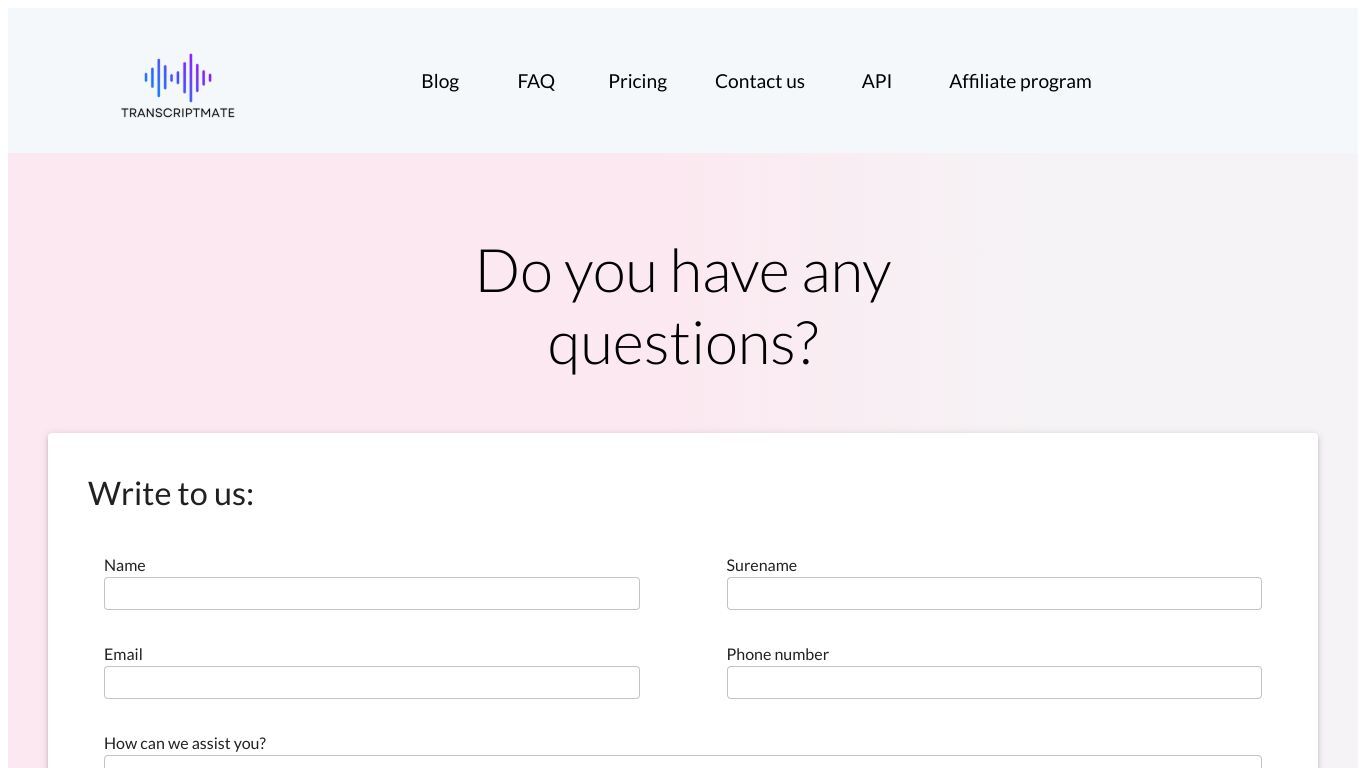The height and width of the screenshot is (768, 1366).
Task: Click the Phone number input field
Action: click(x=994, y=682)
